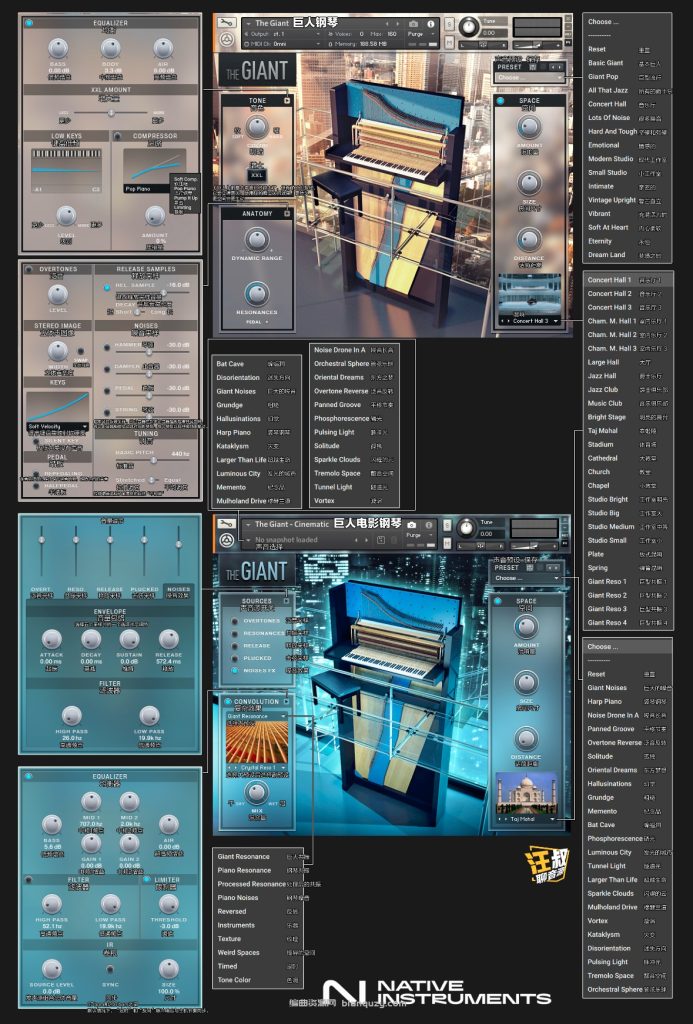Mute the Cinematic instrument with M button

[x=447, y=541]
